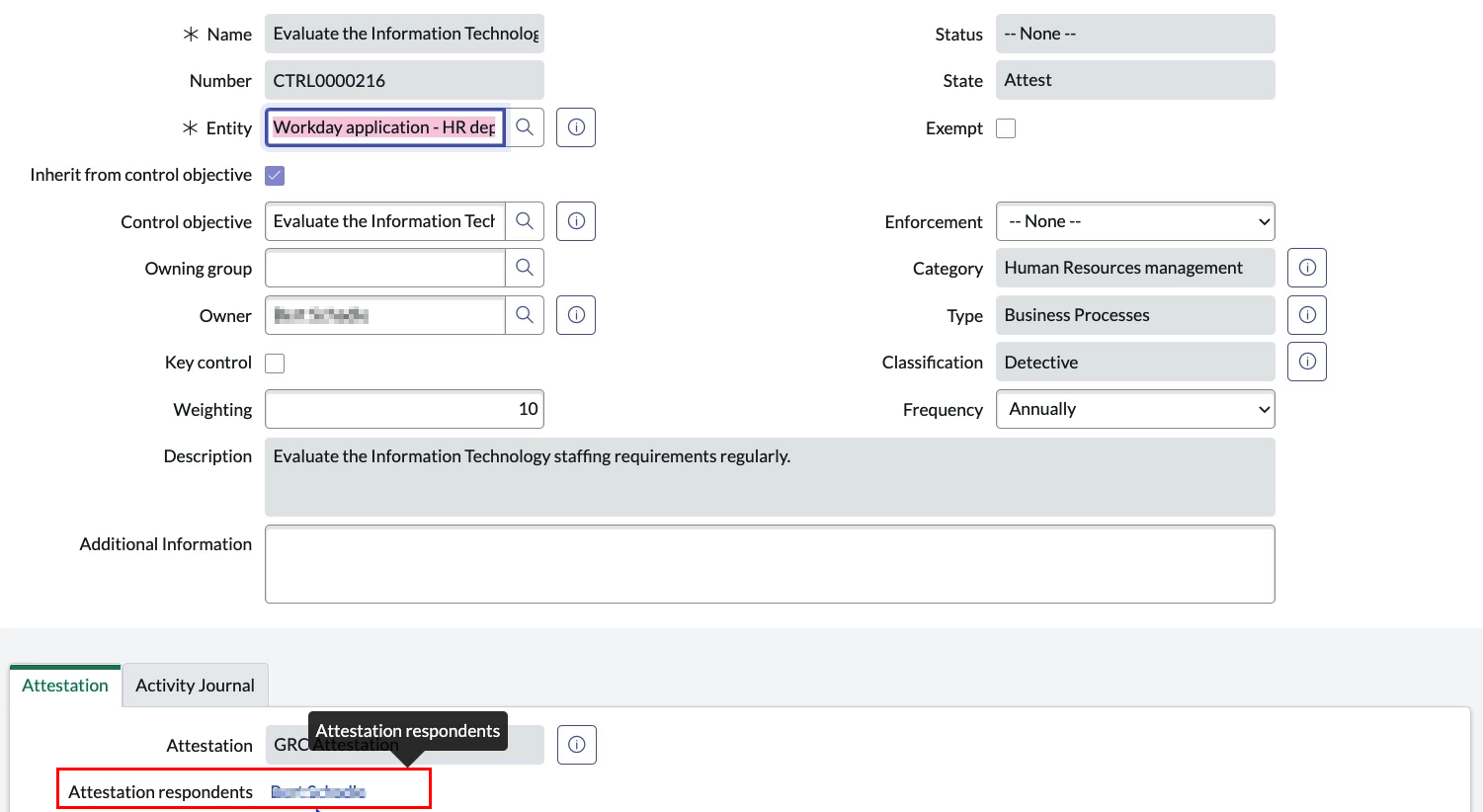The width and height of the screenshot is (1483, 812).
Task: View Control objective info icon
Action: pos(576,221)
